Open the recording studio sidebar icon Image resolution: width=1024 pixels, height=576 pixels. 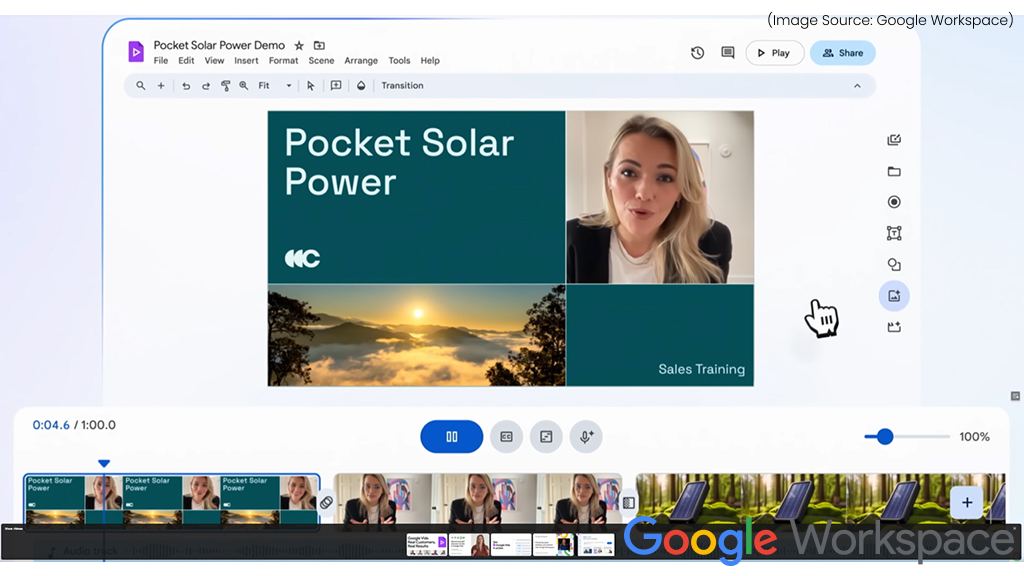[x=894, y=202]
